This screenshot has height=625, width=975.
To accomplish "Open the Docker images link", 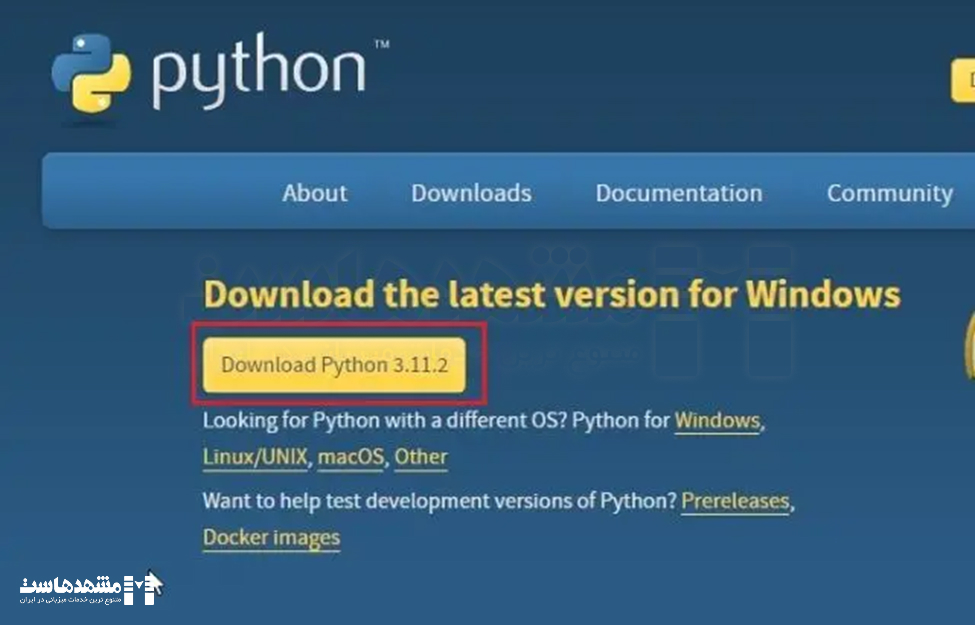I will click(271, 538).
